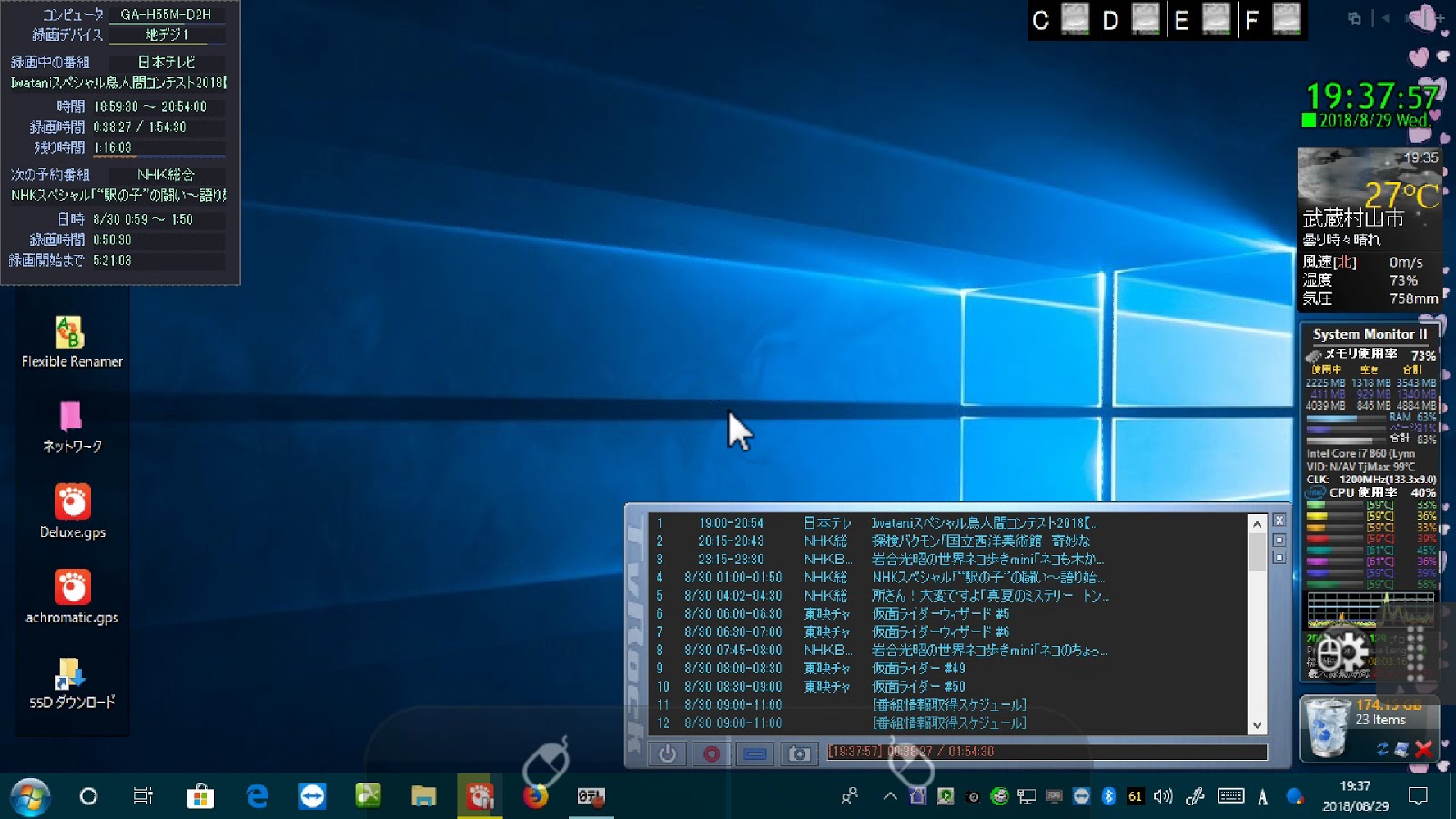Toggle the IME input mode indicator A
The width and height of the screenshot is (1456, 819).
1262,797
